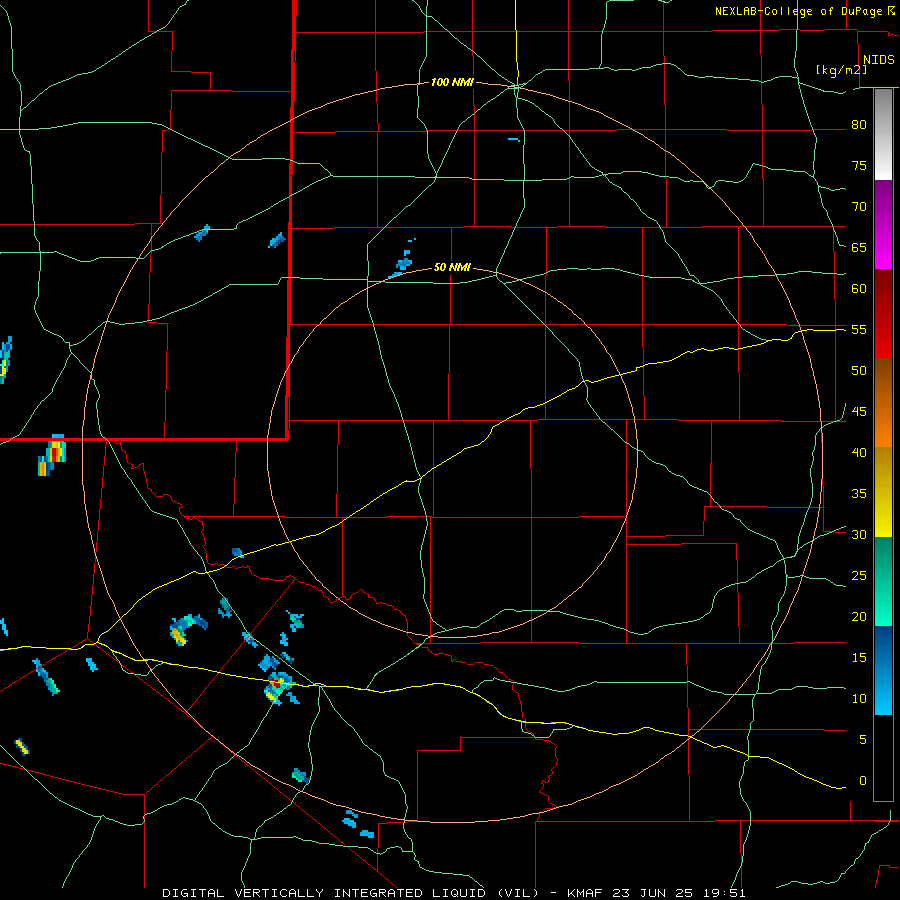The height and width of the screenshot is (900, 900).
Task: Click the 40 value on color scale
Action: click(x=859, y=453)
